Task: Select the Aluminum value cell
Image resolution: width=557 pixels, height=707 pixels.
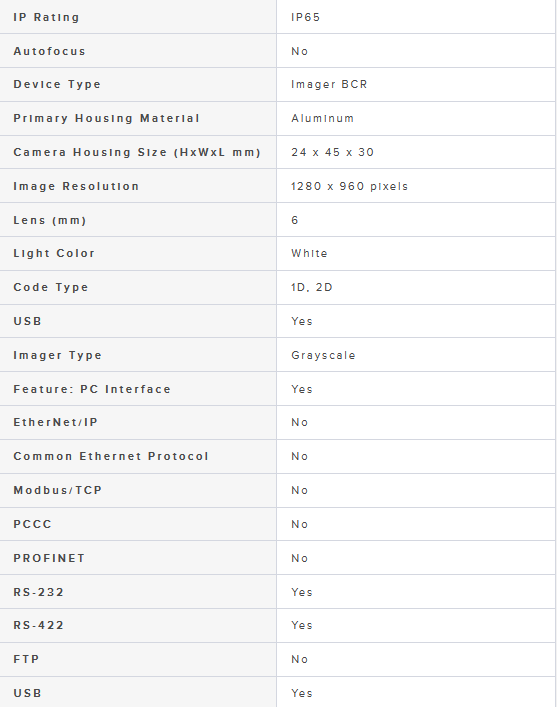Action: [x=416, y=118]
